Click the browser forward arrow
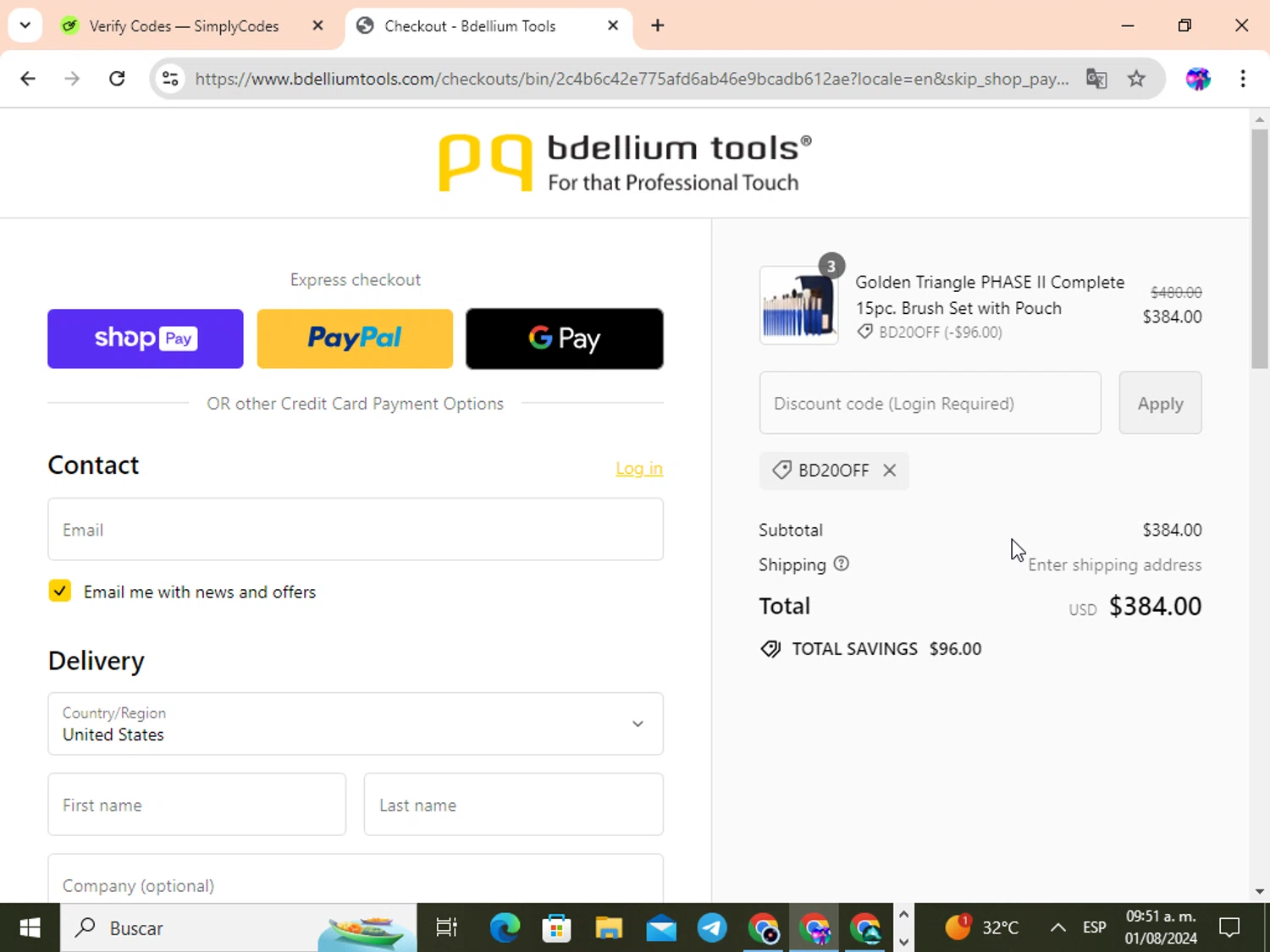Viewport: 1270px width, 952px height. (72, 79)
